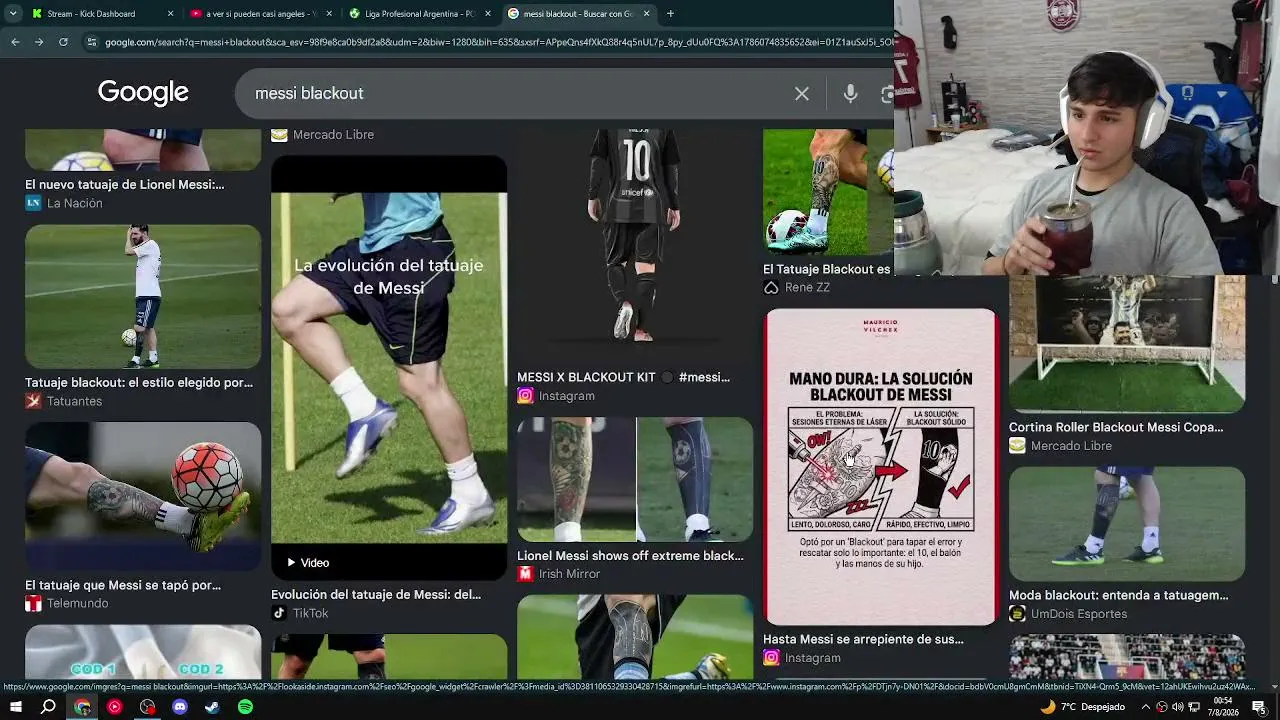Image resolution: width=1280 pixels, height=720 pixels.
Task: Start a voice search with the microphone
Action: click(x=850, y=94)
